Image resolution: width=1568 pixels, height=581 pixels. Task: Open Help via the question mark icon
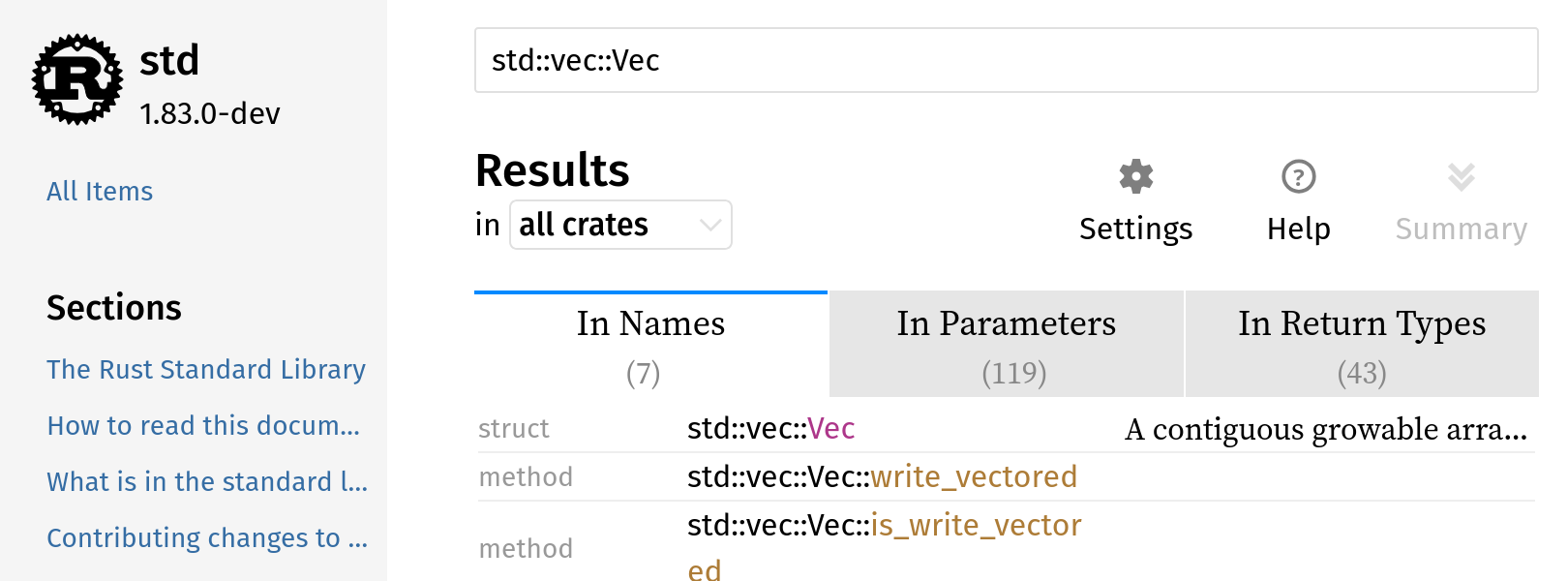pos(1298,177)
